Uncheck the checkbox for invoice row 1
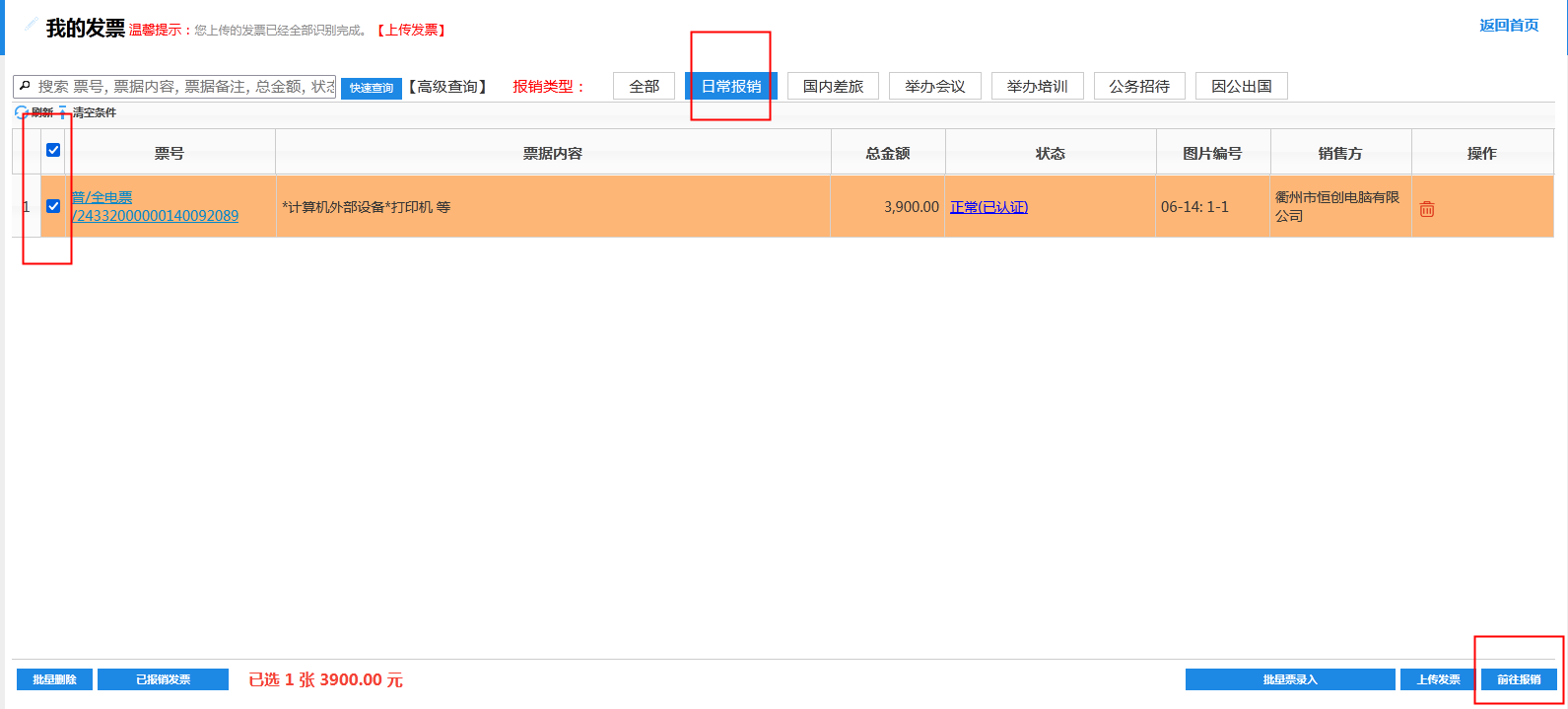 coord(53,206)
